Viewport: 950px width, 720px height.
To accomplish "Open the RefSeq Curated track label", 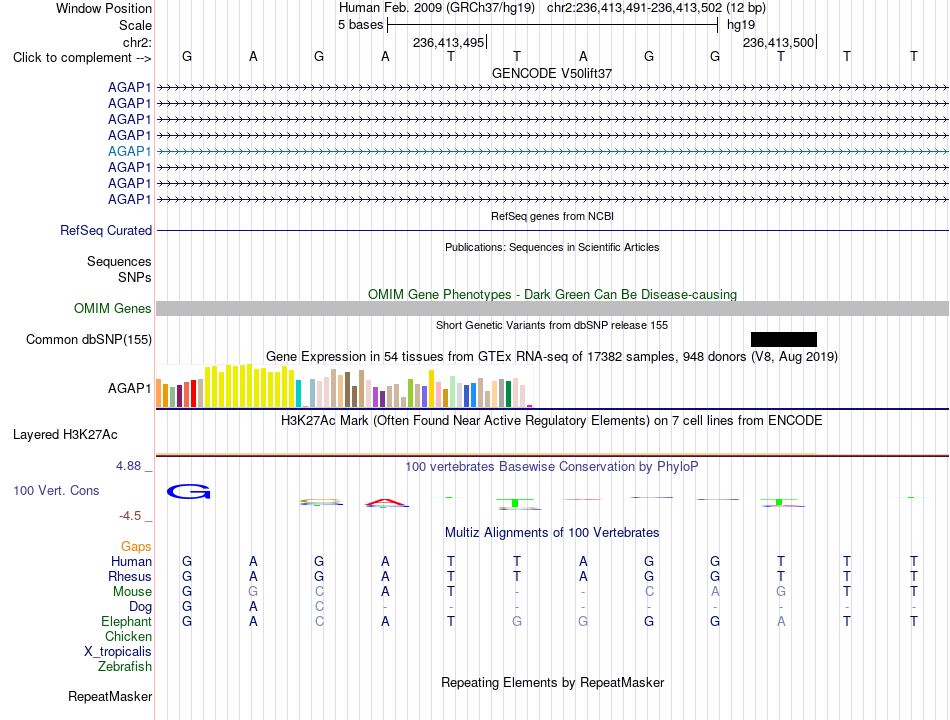I will [x=106, y=230].
